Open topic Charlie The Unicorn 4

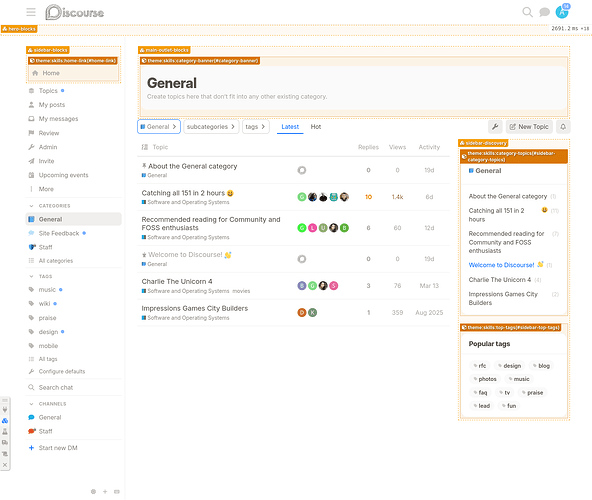(177, 282)
